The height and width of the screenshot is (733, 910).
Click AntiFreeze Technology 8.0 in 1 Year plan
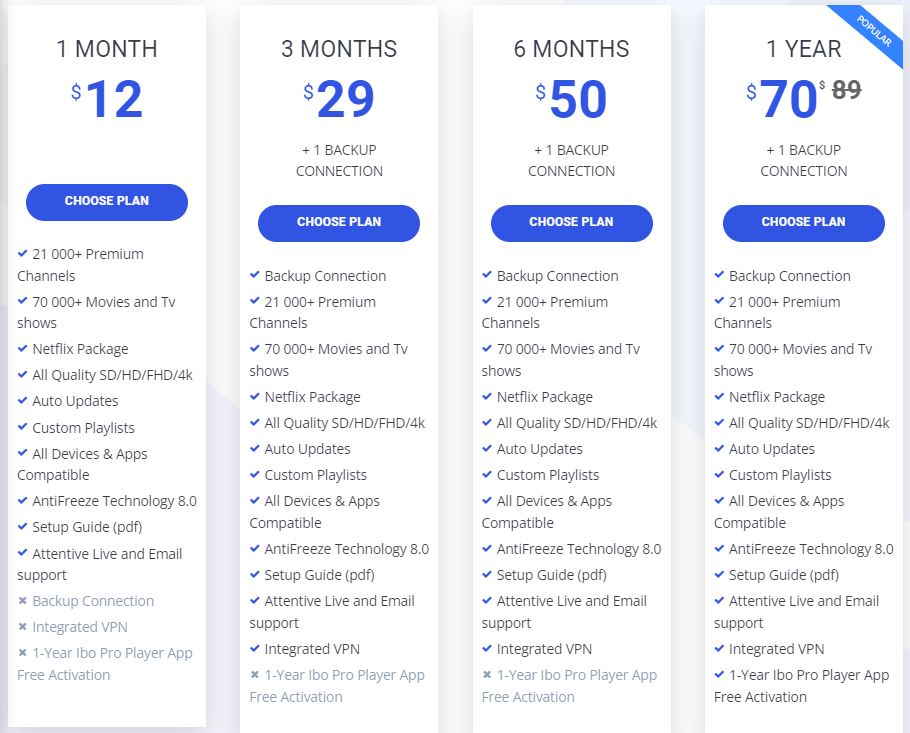point(811,549)
